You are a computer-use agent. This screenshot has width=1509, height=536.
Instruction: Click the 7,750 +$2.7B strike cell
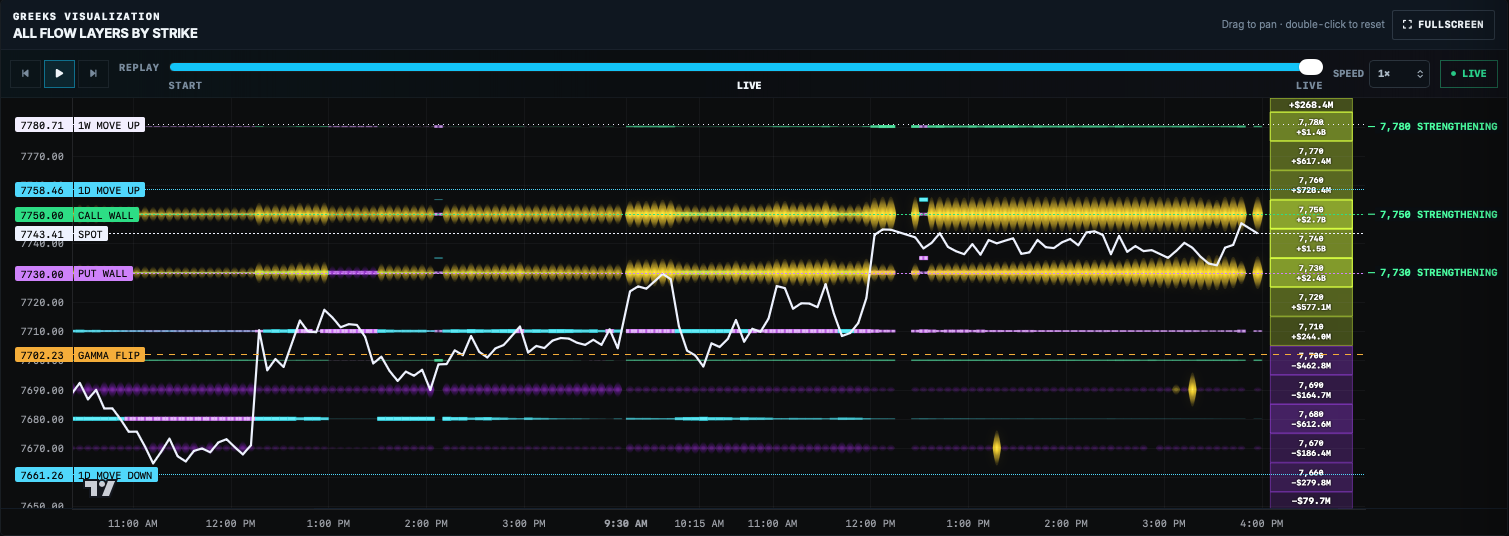click(x=1311, y=214)
